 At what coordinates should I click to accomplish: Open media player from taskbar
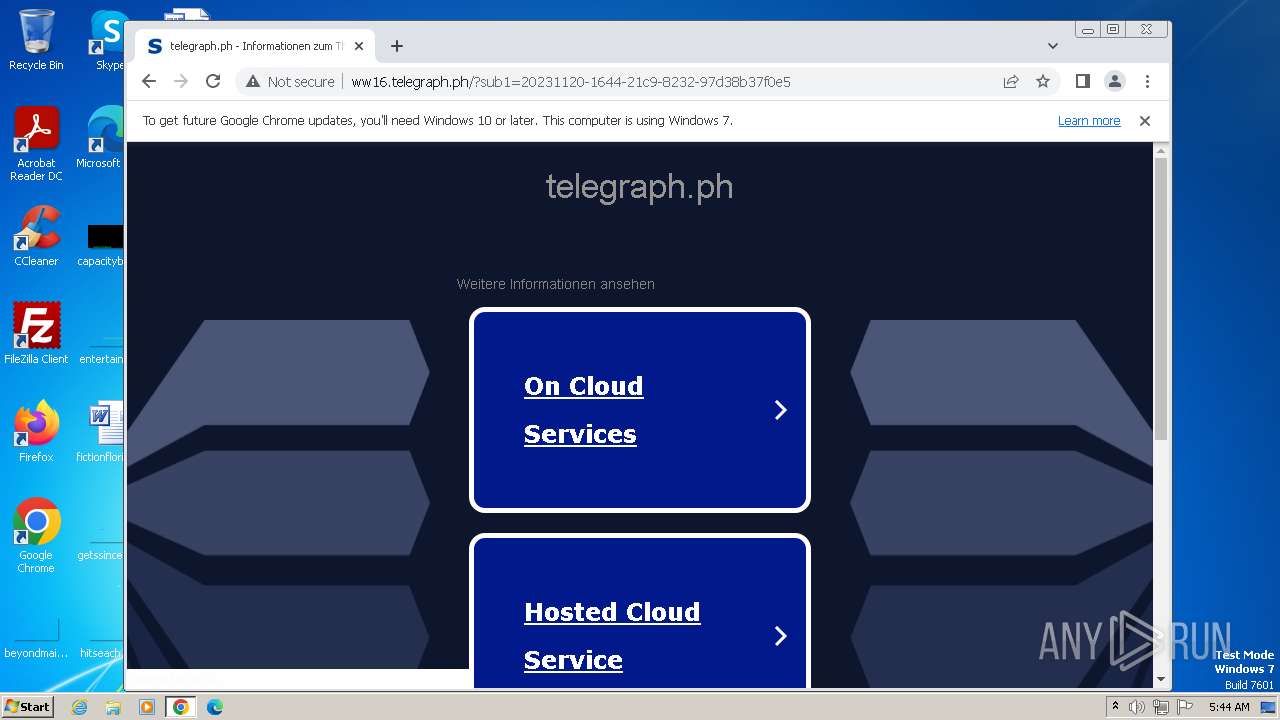click(147, 707)
